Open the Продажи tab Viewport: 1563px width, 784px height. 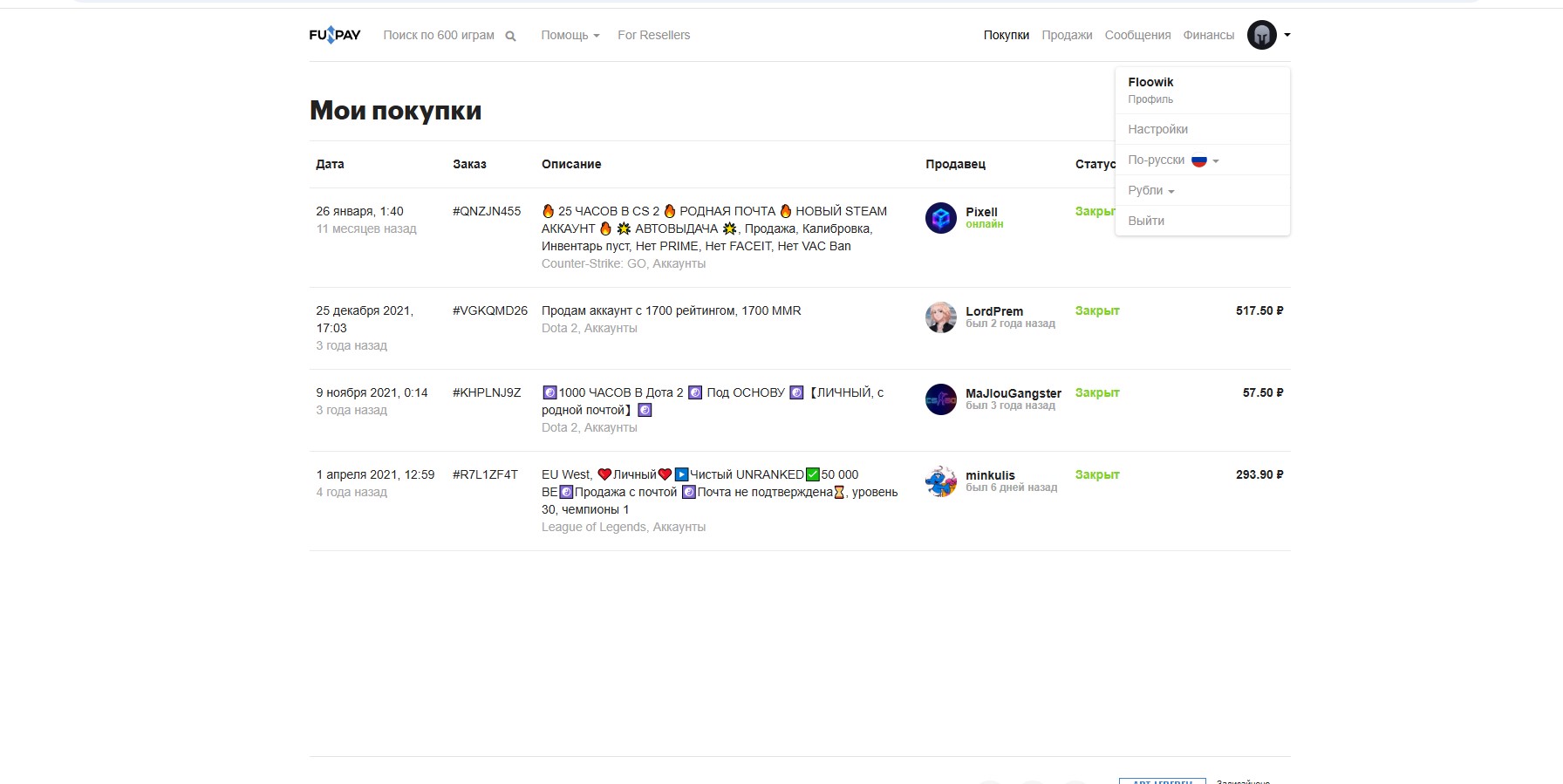point(1066,35)
